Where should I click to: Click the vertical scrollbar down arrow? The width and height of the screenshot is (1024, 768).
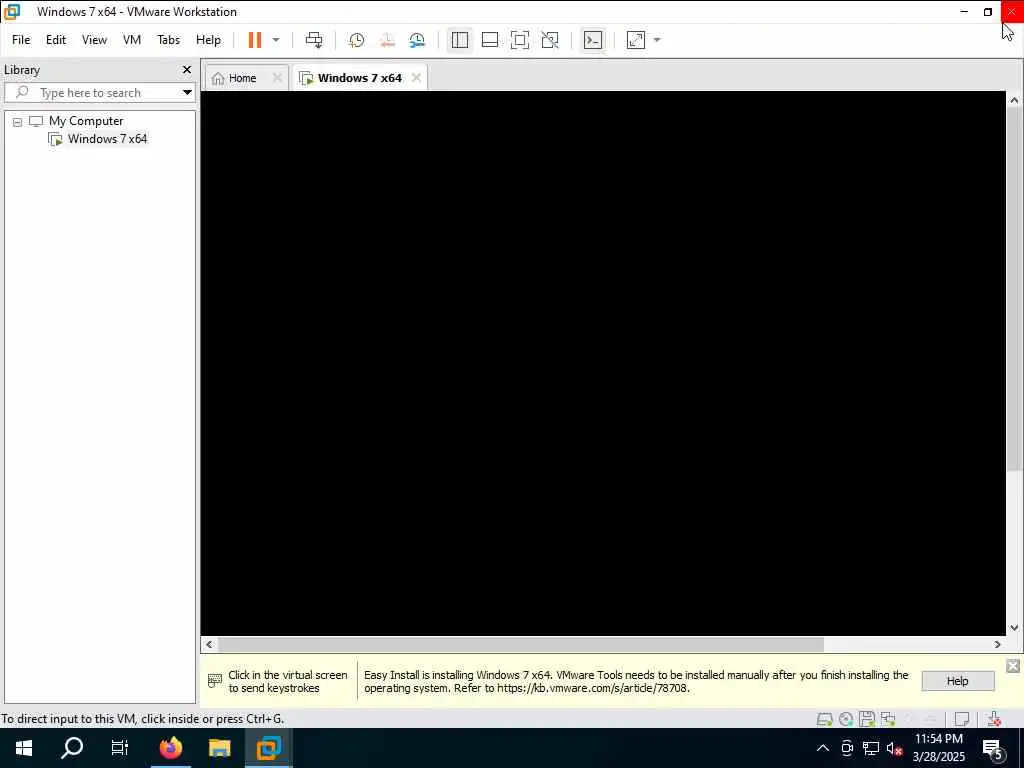coord(1014,628)
